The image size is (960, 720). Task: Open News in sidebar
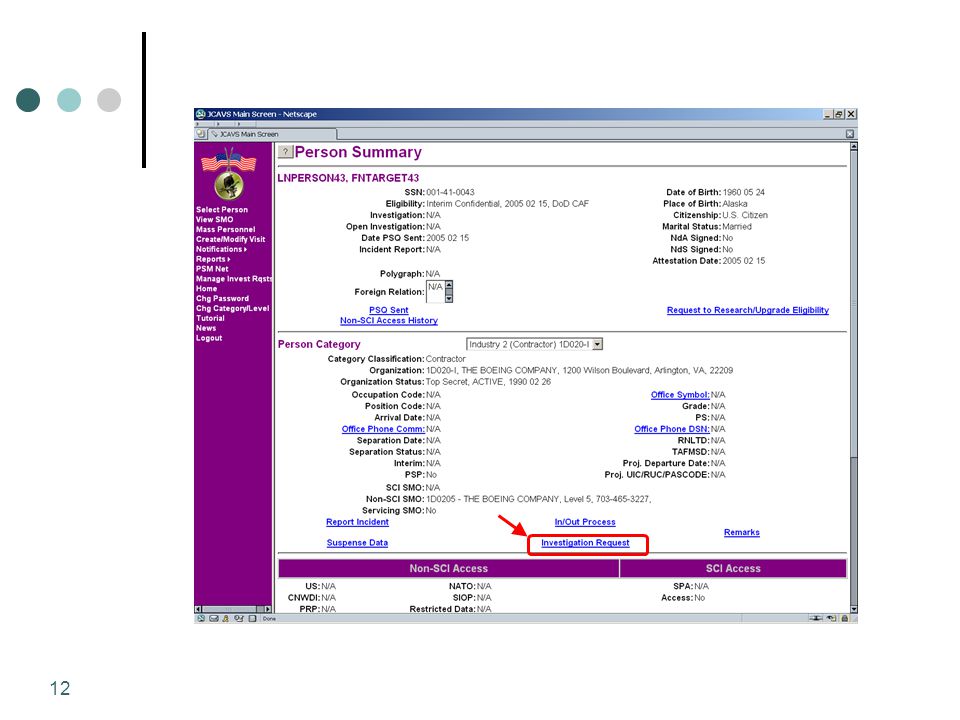(x=206, y=328)
